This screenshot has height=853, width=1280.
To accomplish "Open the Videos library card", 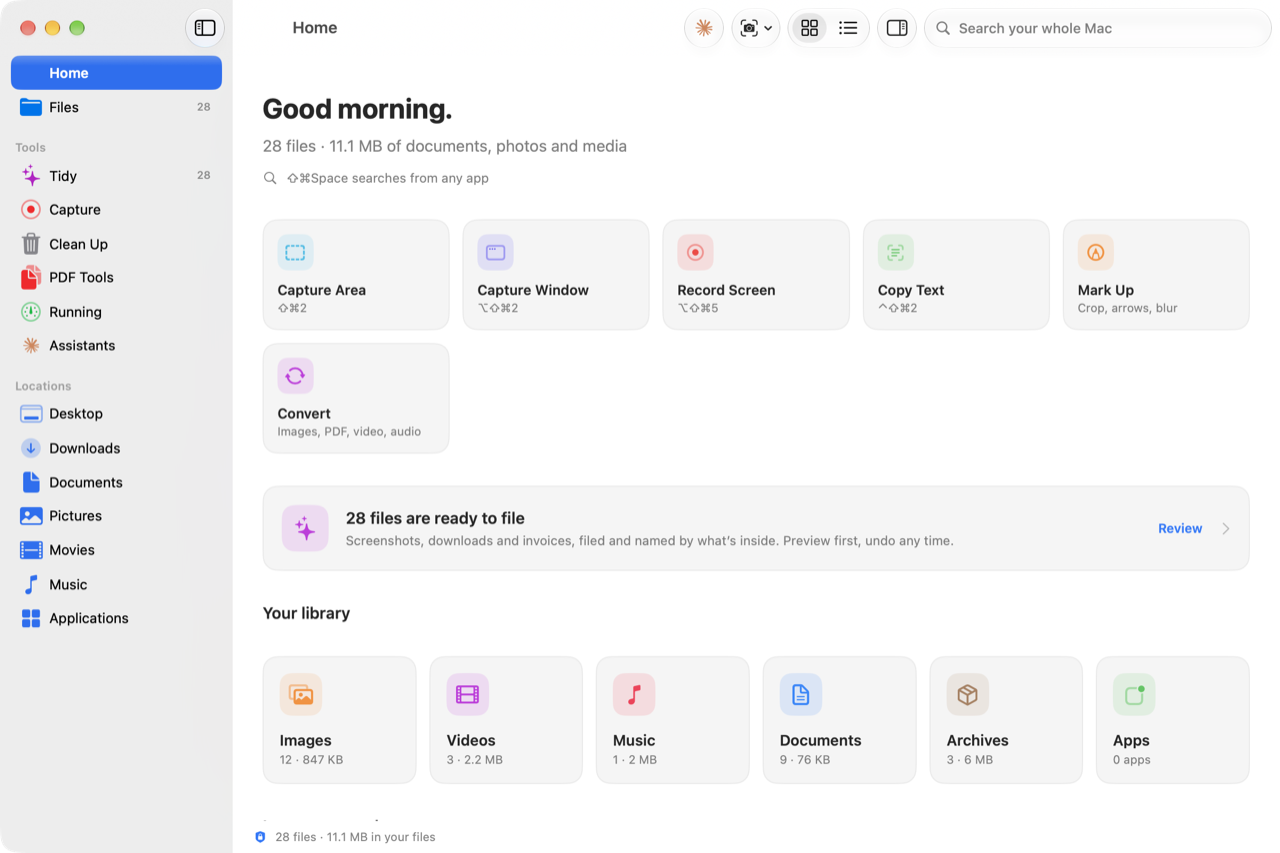I will tap(506, 720).
